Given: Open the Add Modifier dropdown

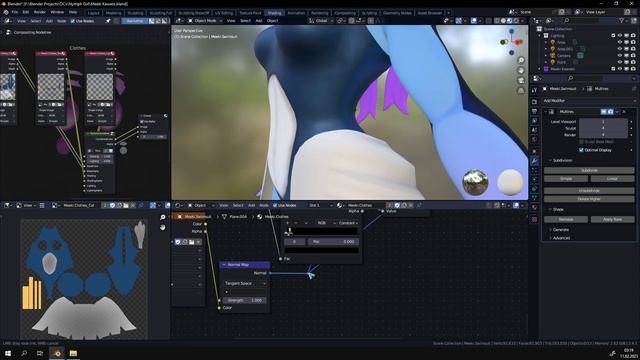Looking at the screenshot, I should tap(589, 100).
